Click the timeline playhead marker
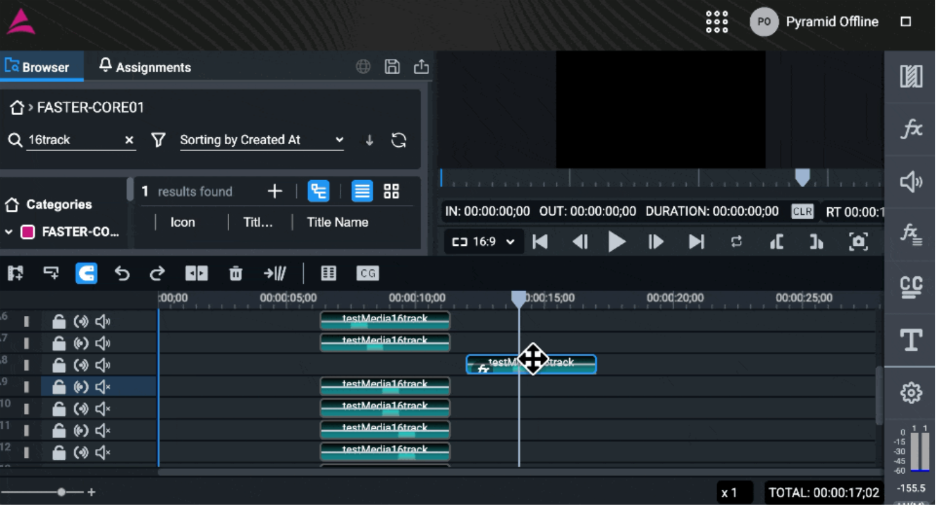Image resolution: width=936 pixels, height=505 pixels. pyautogui.click(x=519, y=298)
